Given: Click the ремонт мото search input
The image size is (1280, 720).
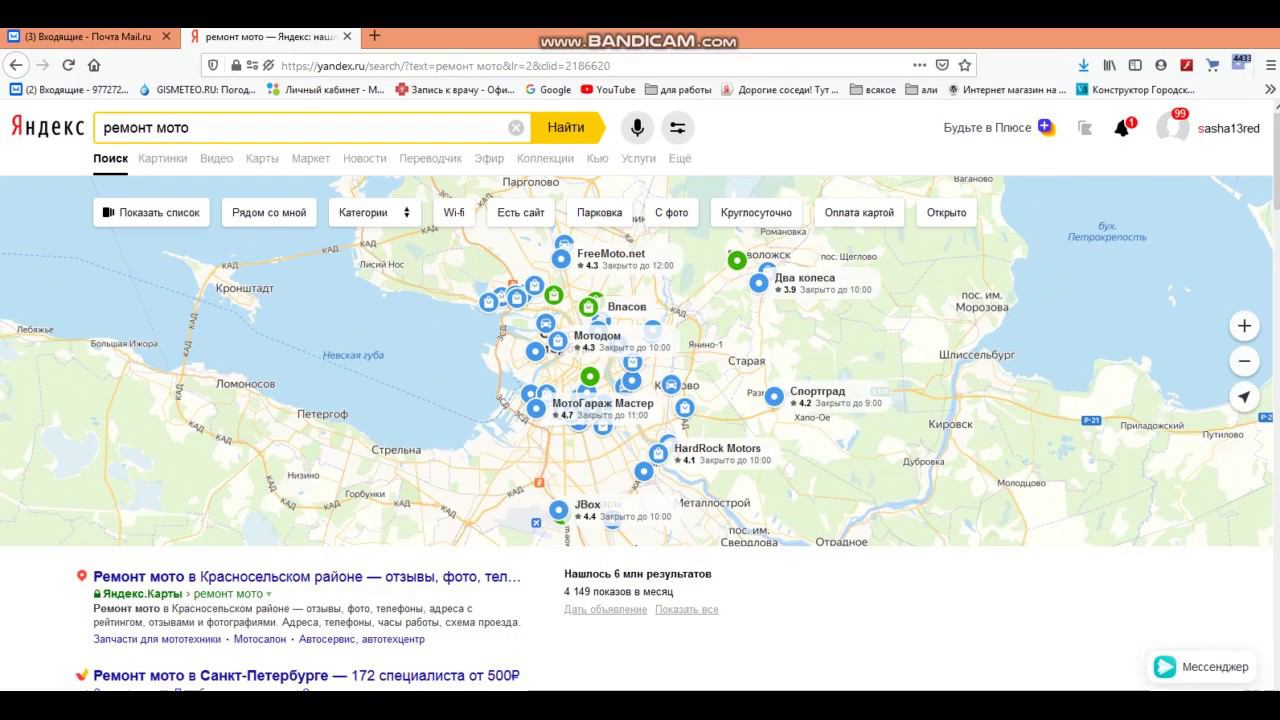Looking at the screenshot, I should click(x=300, y=128).
